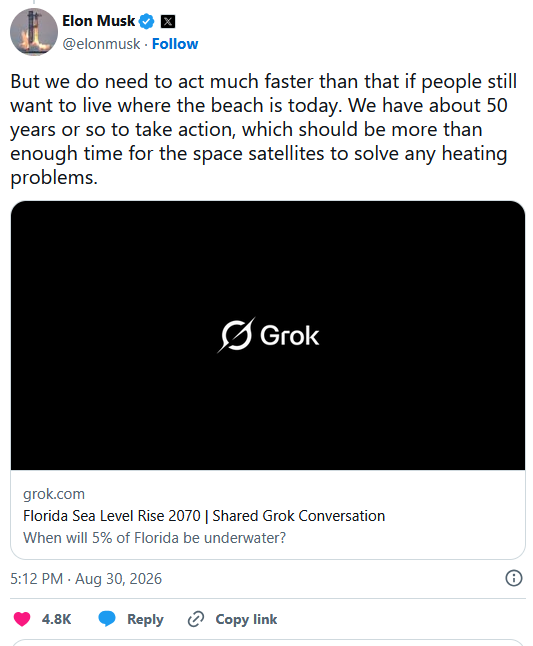Click the Grok logo in the card
The image size is (533, 646).
click(x=268, y=335)
